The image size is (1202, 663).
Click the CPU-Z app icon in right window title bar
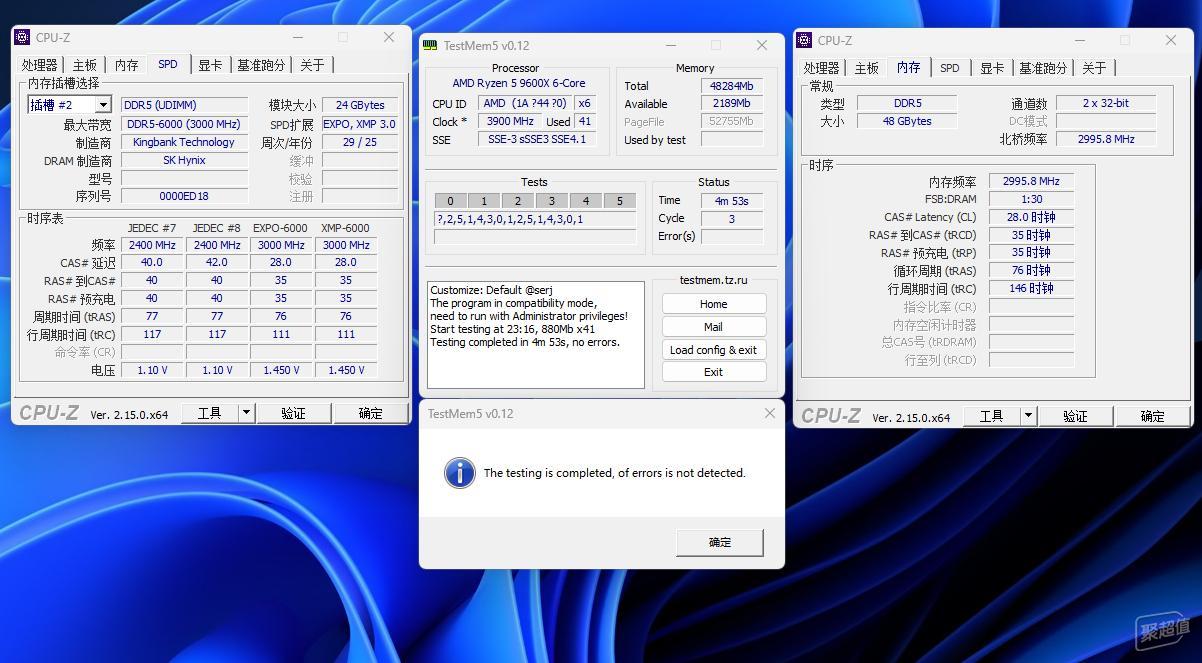point(804,40)
